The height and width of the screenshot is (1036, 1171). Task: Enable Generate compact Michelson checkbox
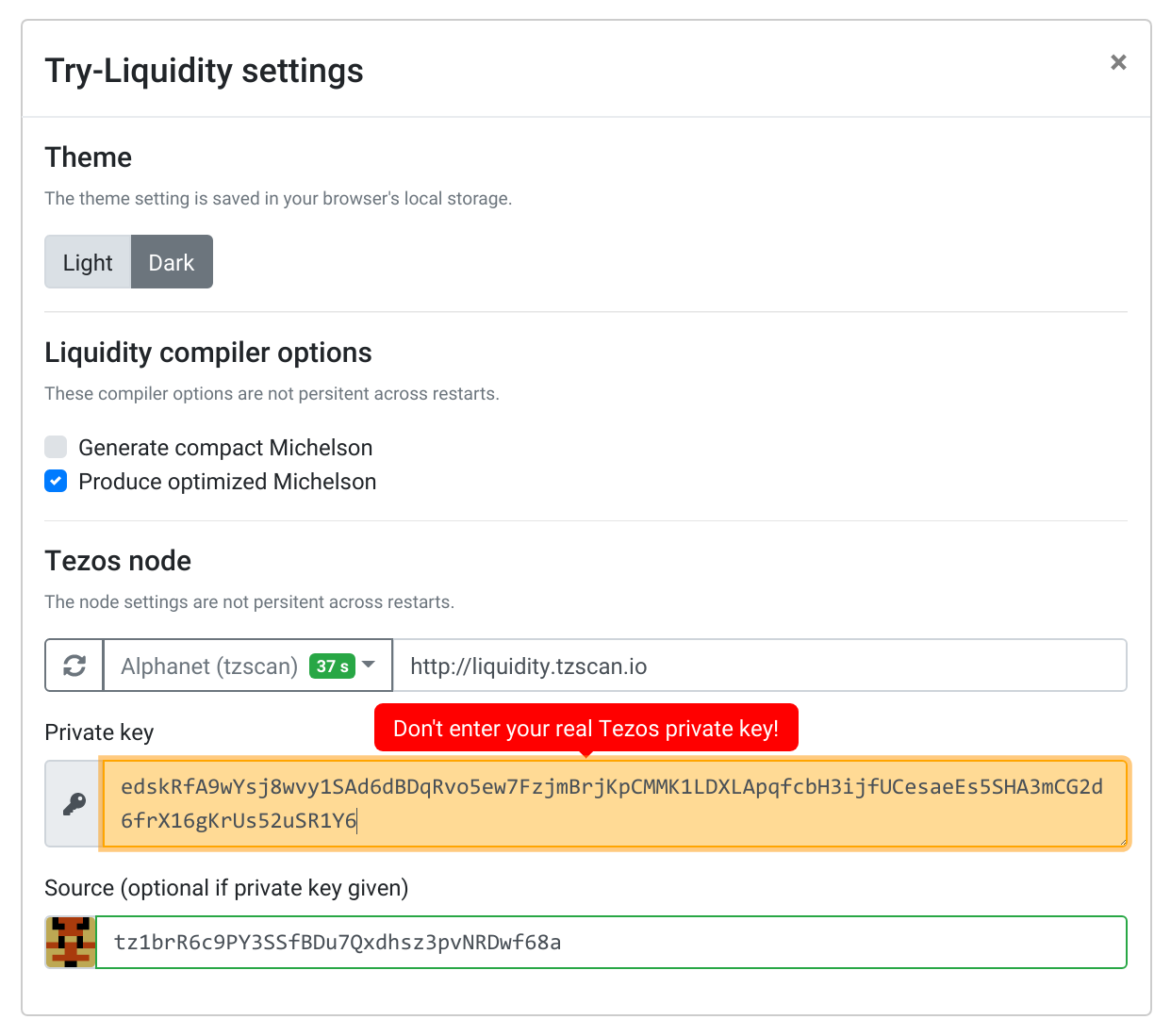[56, 447]
